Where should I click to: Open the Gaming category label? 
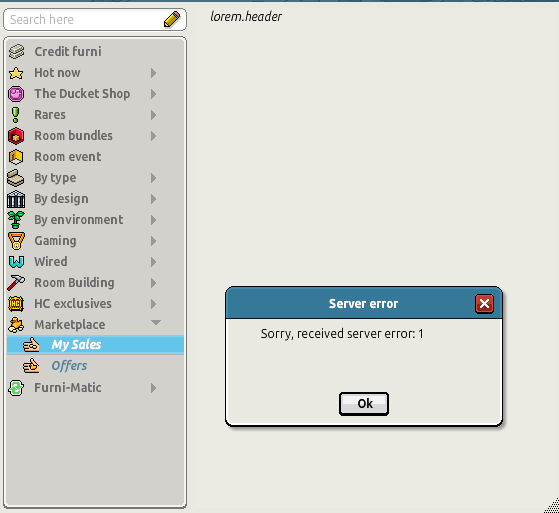55,241
